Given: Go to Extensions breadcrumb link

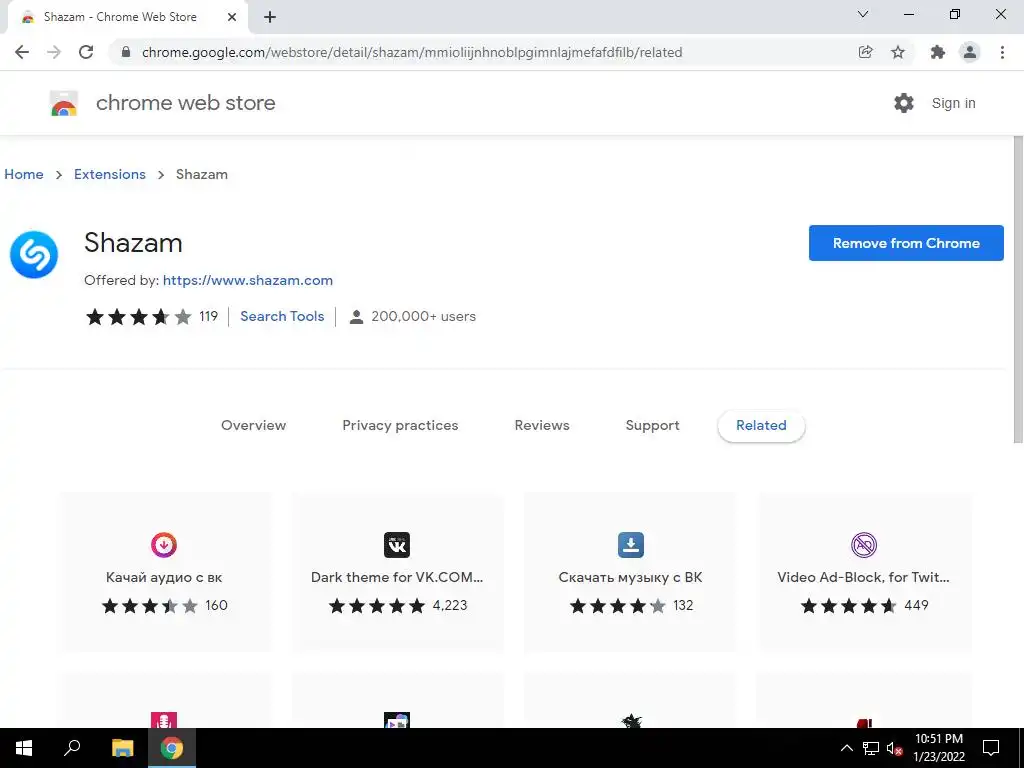Looking at the screenshot, I should [x=110, y=174].
